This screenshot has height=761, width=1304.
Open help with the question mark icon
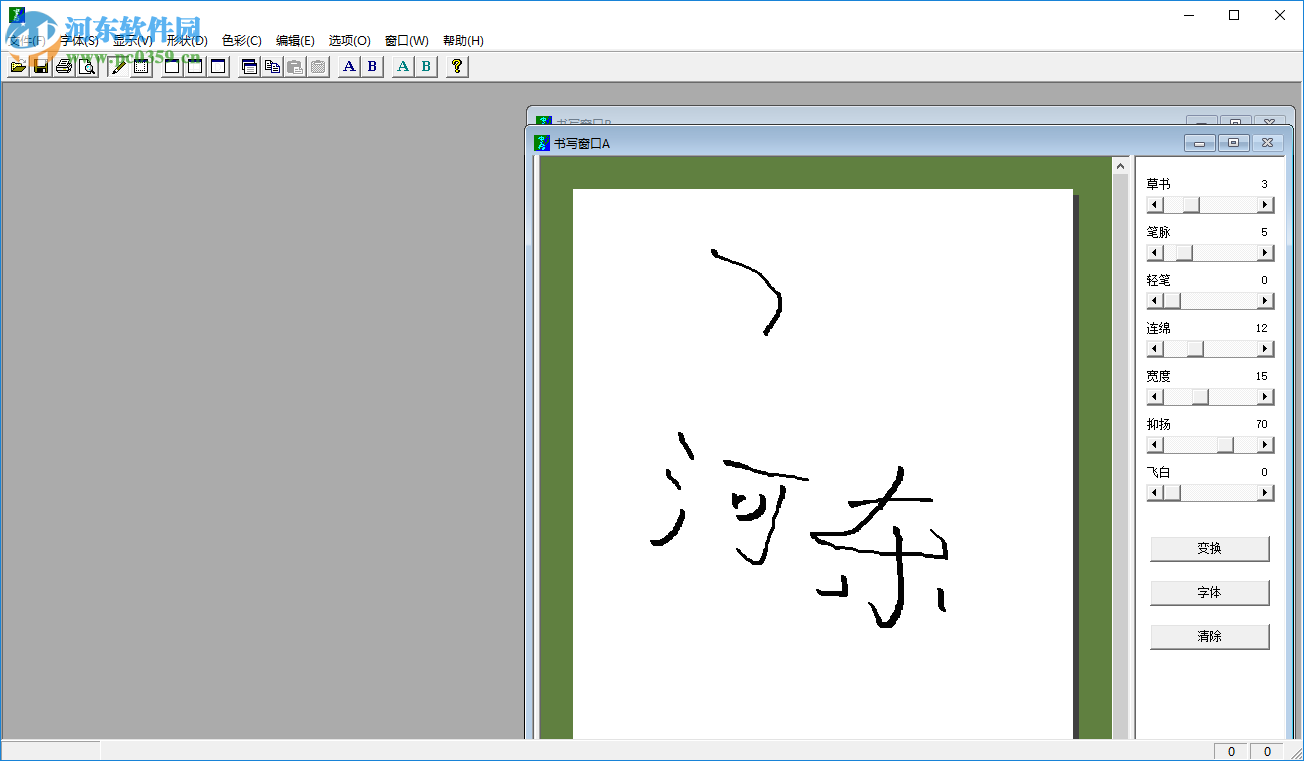[x=456, y=66]
